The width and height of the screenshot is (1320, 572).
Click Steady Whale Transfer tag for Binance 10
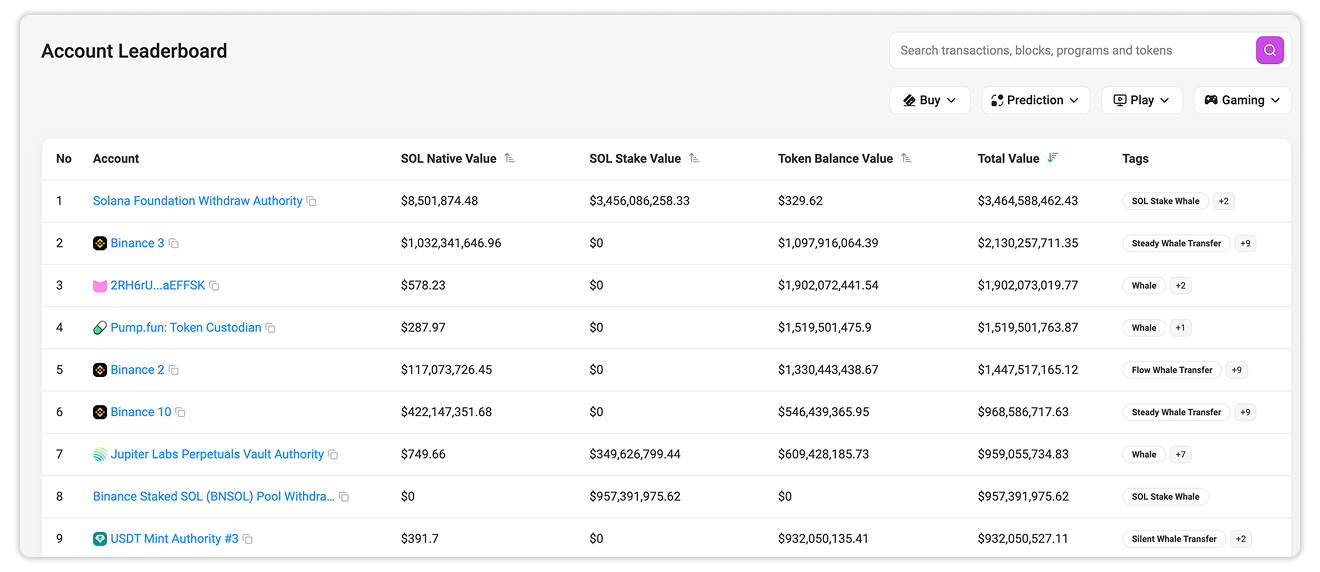coord(1177,412)
